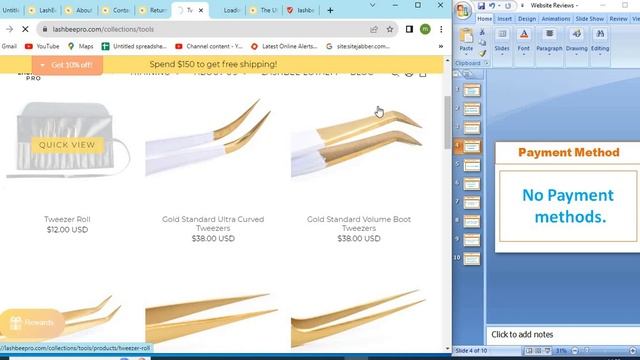Switch to Slide Sorter view

click(x=538, y=351)
